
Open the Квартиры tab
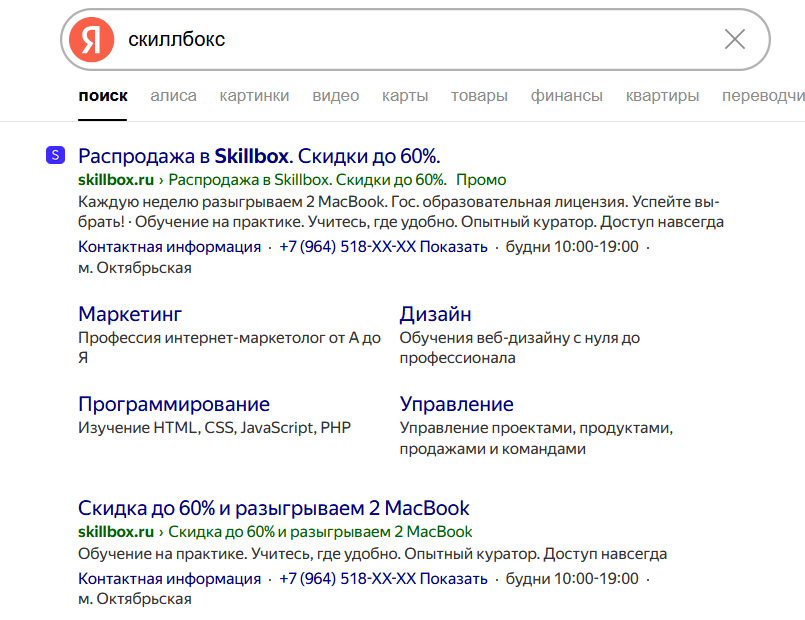coord(662,96)
